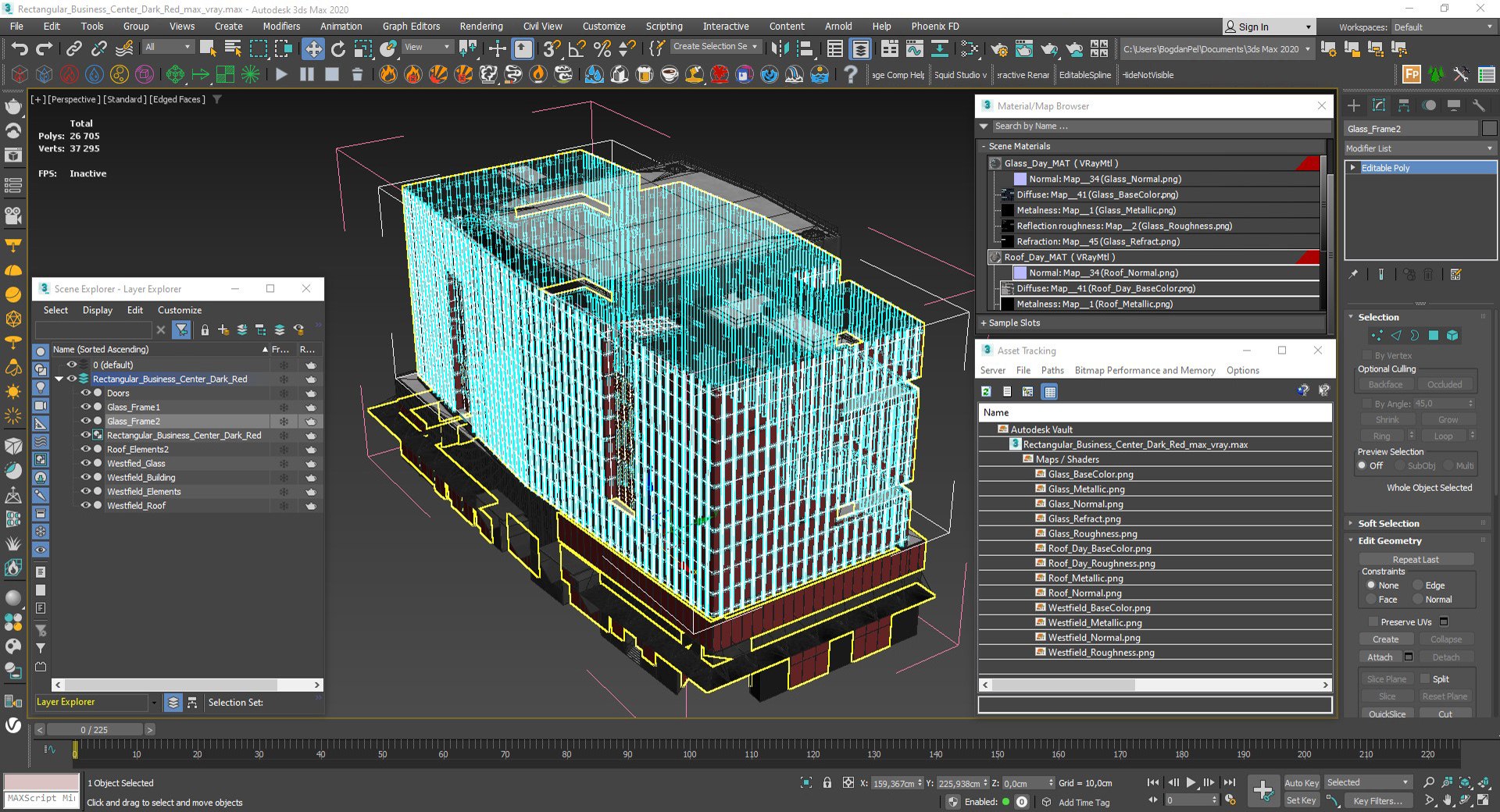Select the Select and Move tool
1500x812 pixels.
click(x=313, y=49)
